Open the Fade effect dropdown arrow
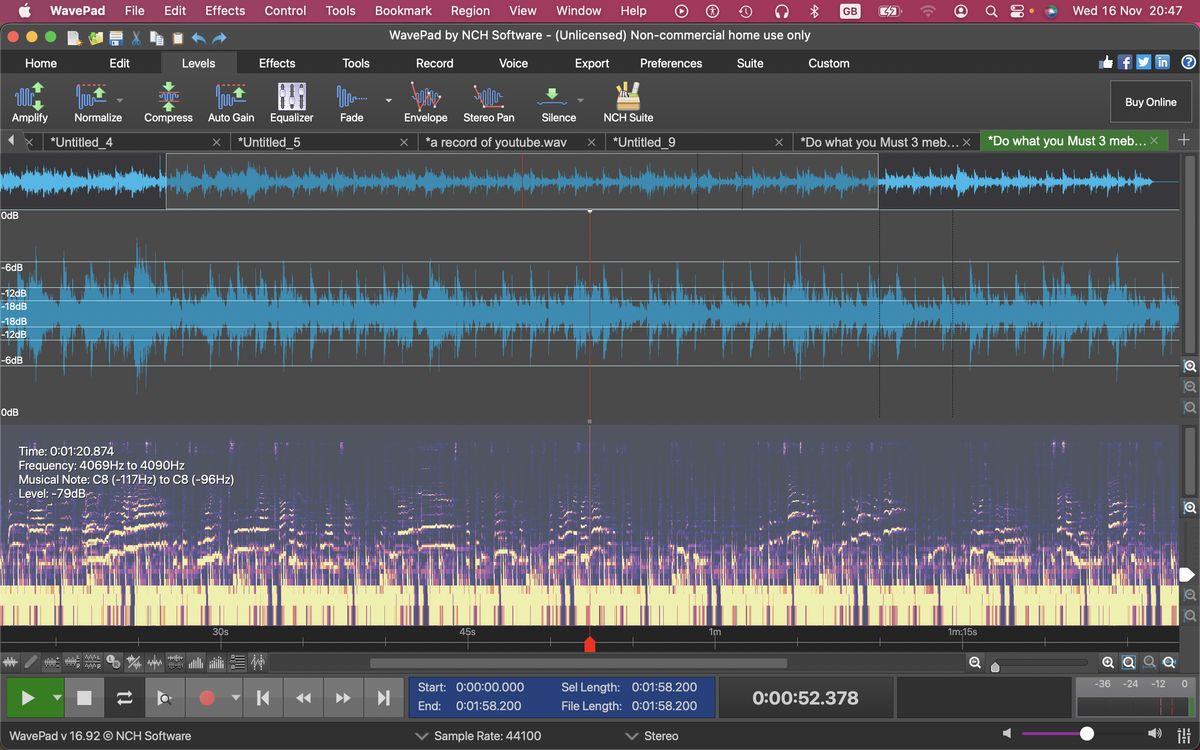Screen dimensions: 1200x750 coord(388,100)
